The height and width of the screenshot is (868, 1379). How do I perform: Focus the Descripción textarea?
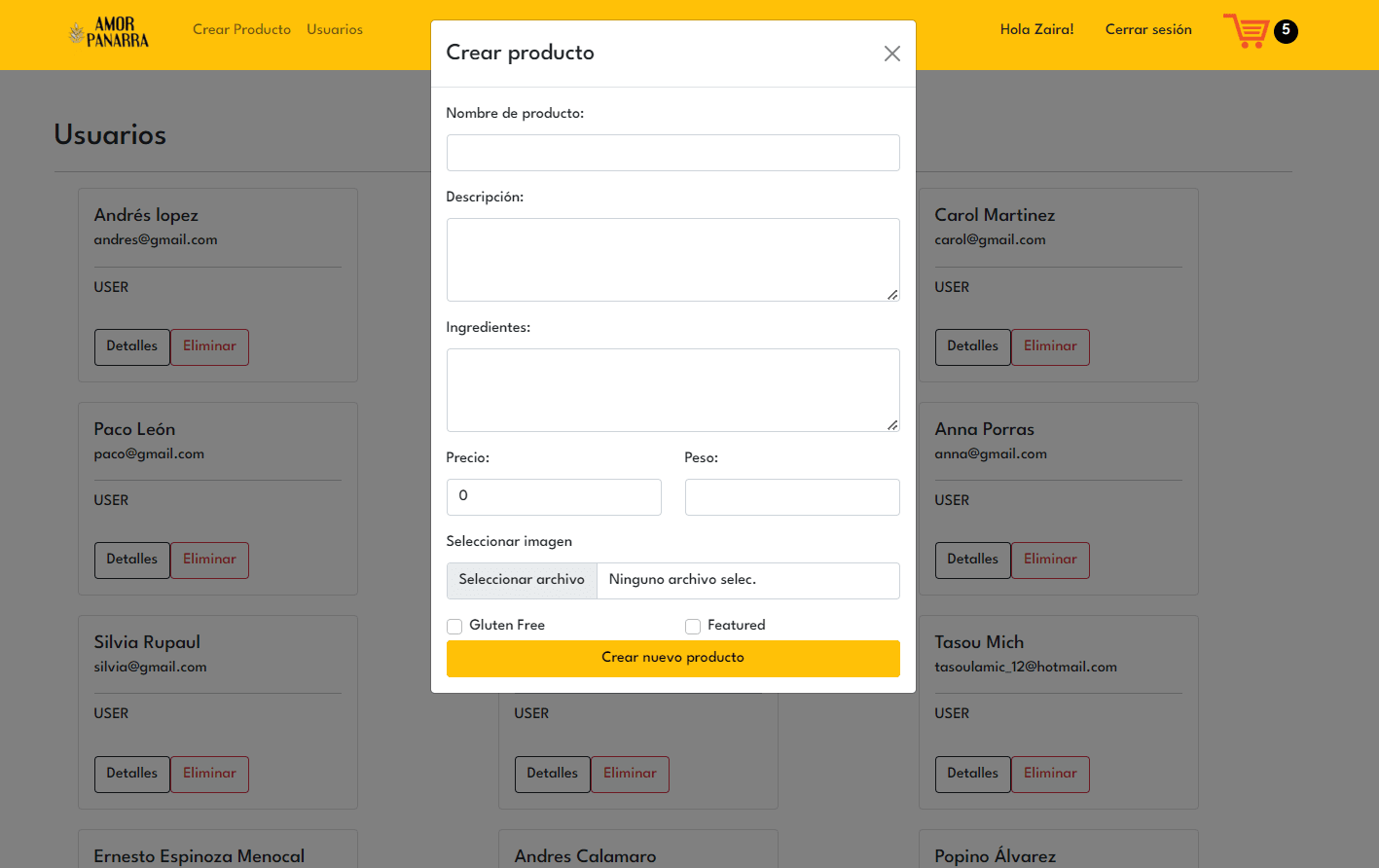point(673,260)
